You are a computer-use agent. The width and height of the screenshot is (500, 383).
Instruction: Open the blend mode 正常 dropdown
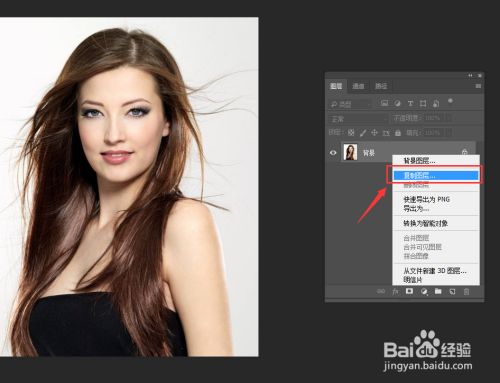[x=358, y=119]
